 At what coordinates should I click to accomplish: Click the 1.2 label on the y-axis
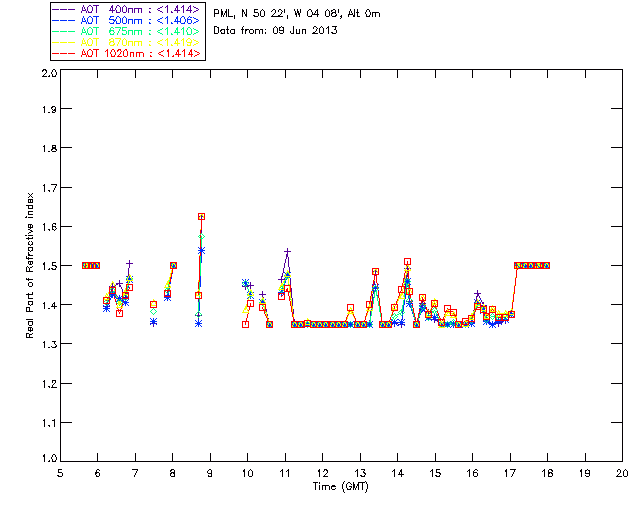[x=49, y=383]
